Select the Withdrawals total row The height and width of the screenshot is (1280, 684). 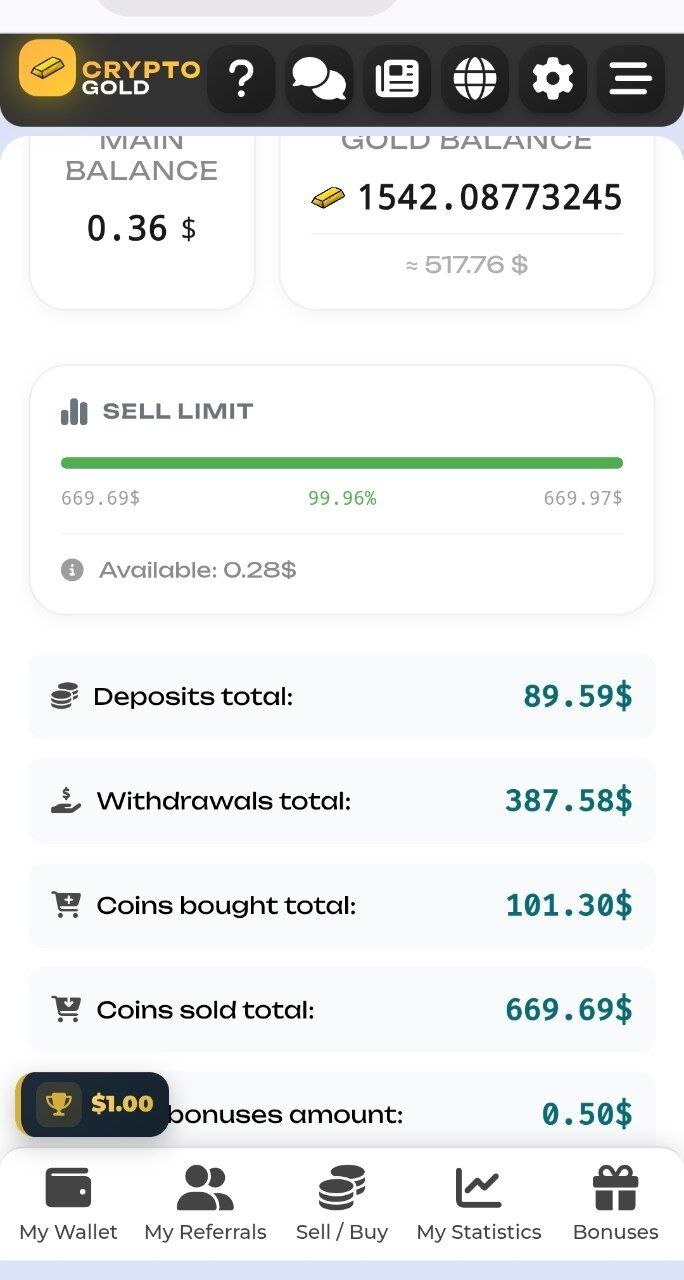(x=342, y=800)
